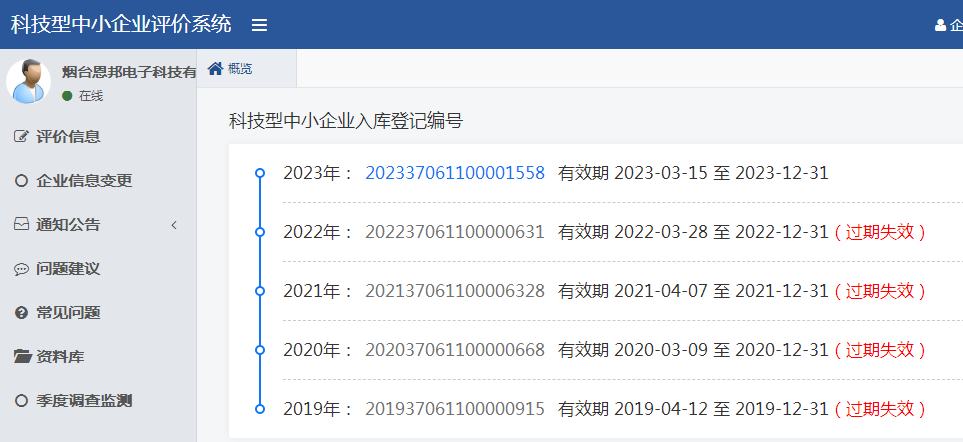
Task: Toggle the hamburger sidebar menu
Action: click(259, 25)
